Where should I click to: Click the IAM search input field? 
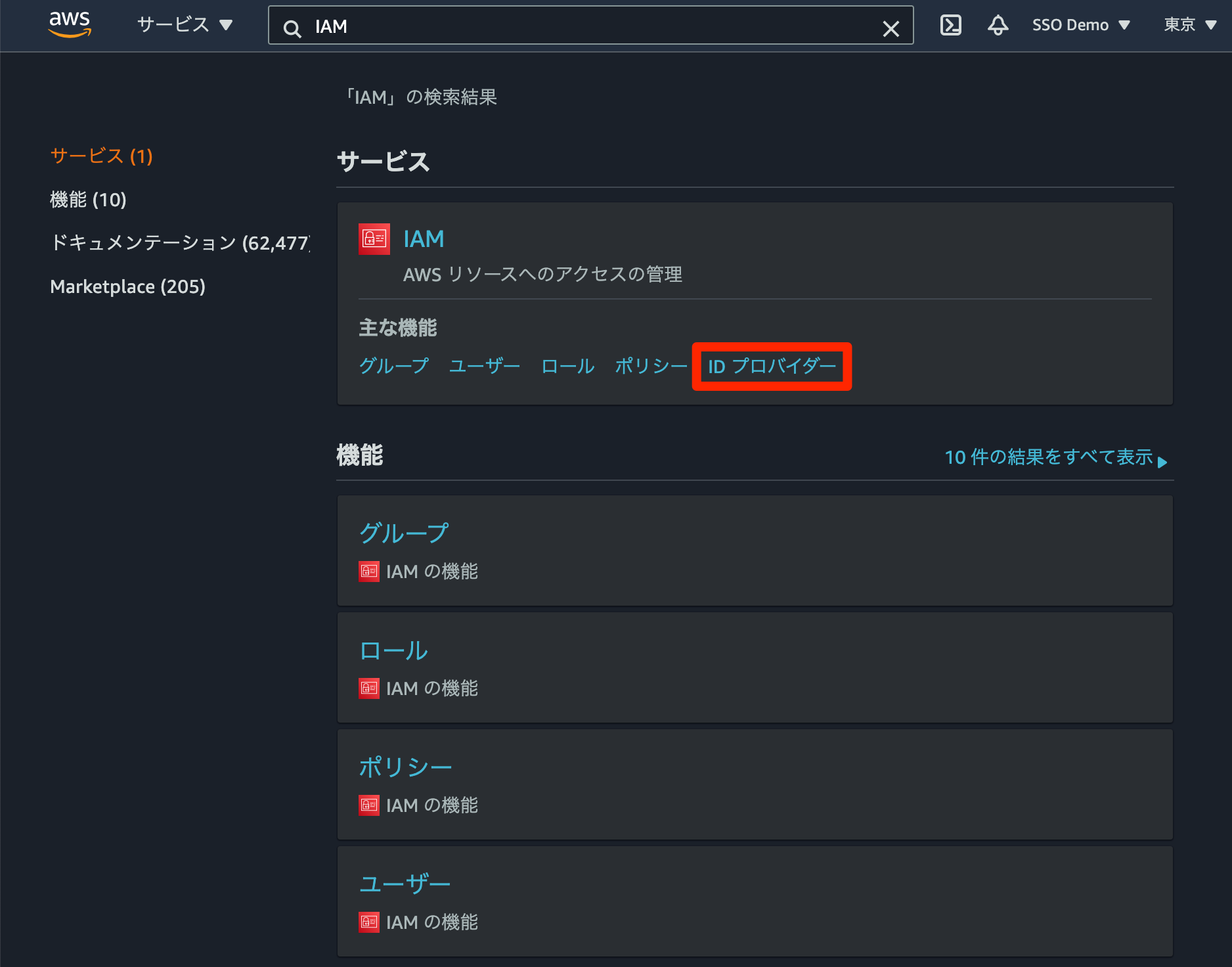point(591,26)
